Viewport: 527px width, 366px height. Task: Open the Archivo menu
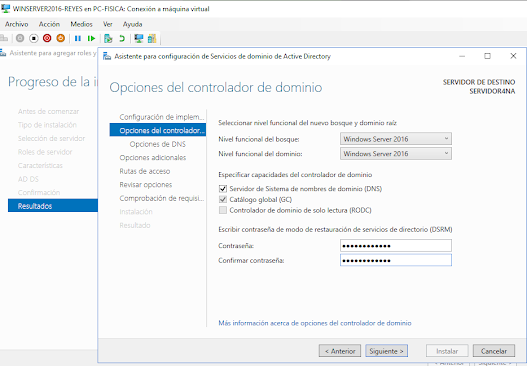pyautogui.click(x=16, y=24)
